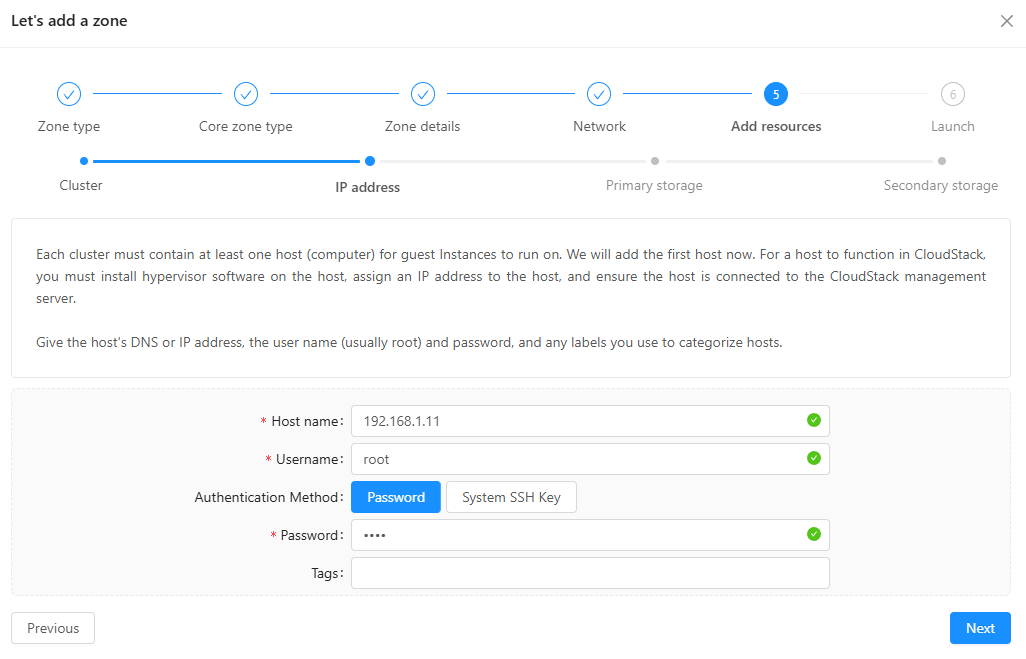
Task: Go to the Cluster sub-step
Action: [83, 161]
